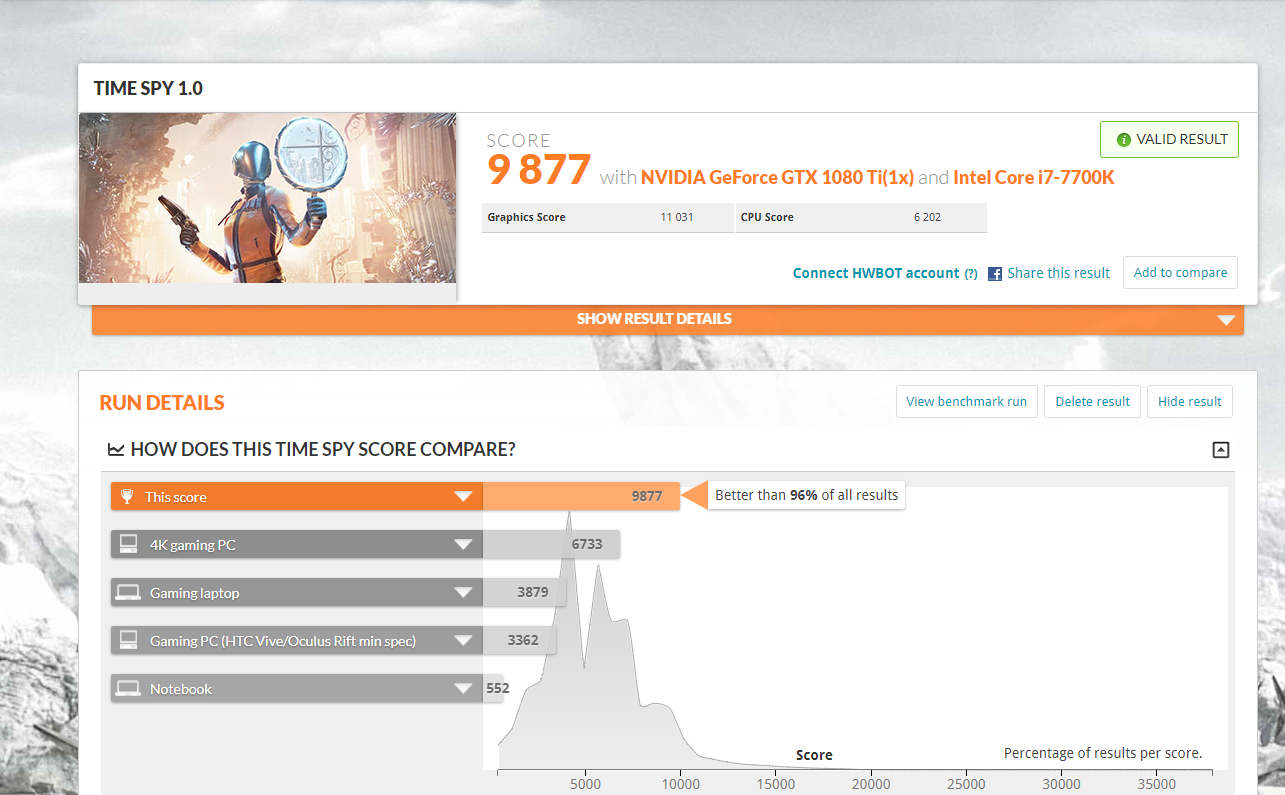Open the Gaming PC (HTC Vive/Oculus Rift) dropdown arrow

[x=462, y=641]
